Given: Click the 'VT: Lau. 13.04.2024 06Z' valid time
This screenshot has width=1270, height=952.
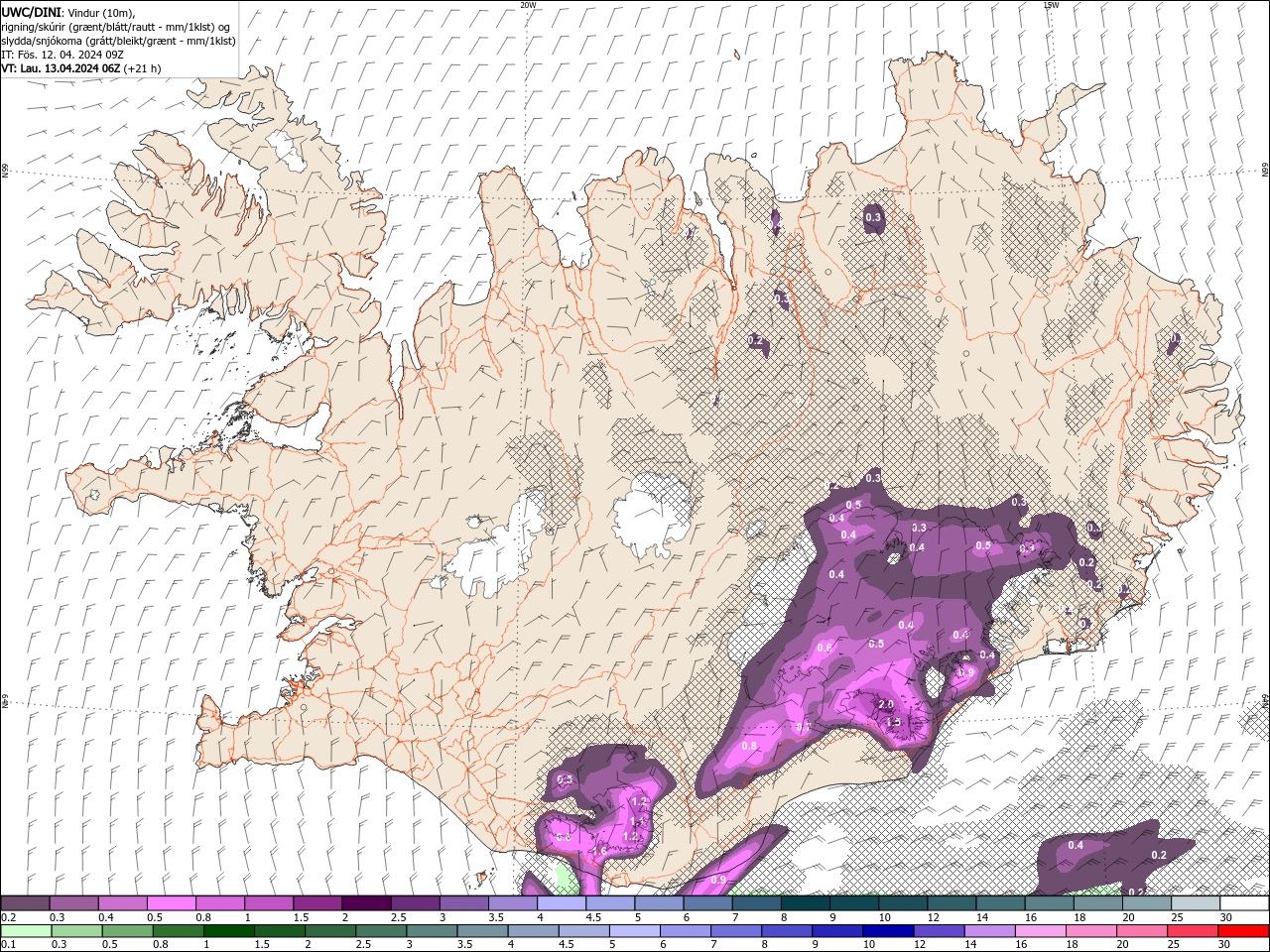Looking at the screenshot, I should (x=61, y=68).
